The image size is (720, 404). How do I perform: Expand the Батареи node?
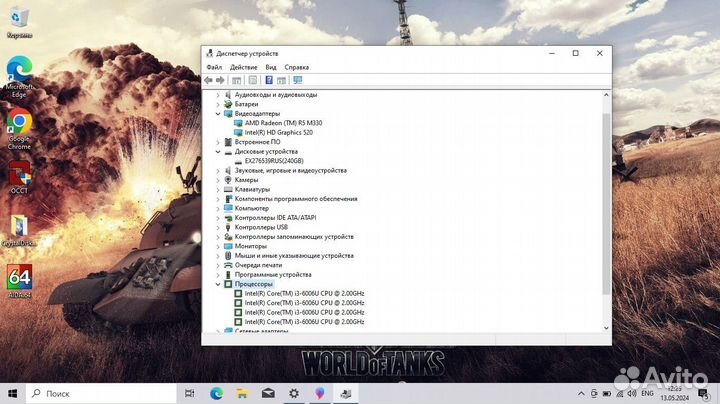pyautogui.click(x=218, y=104)
